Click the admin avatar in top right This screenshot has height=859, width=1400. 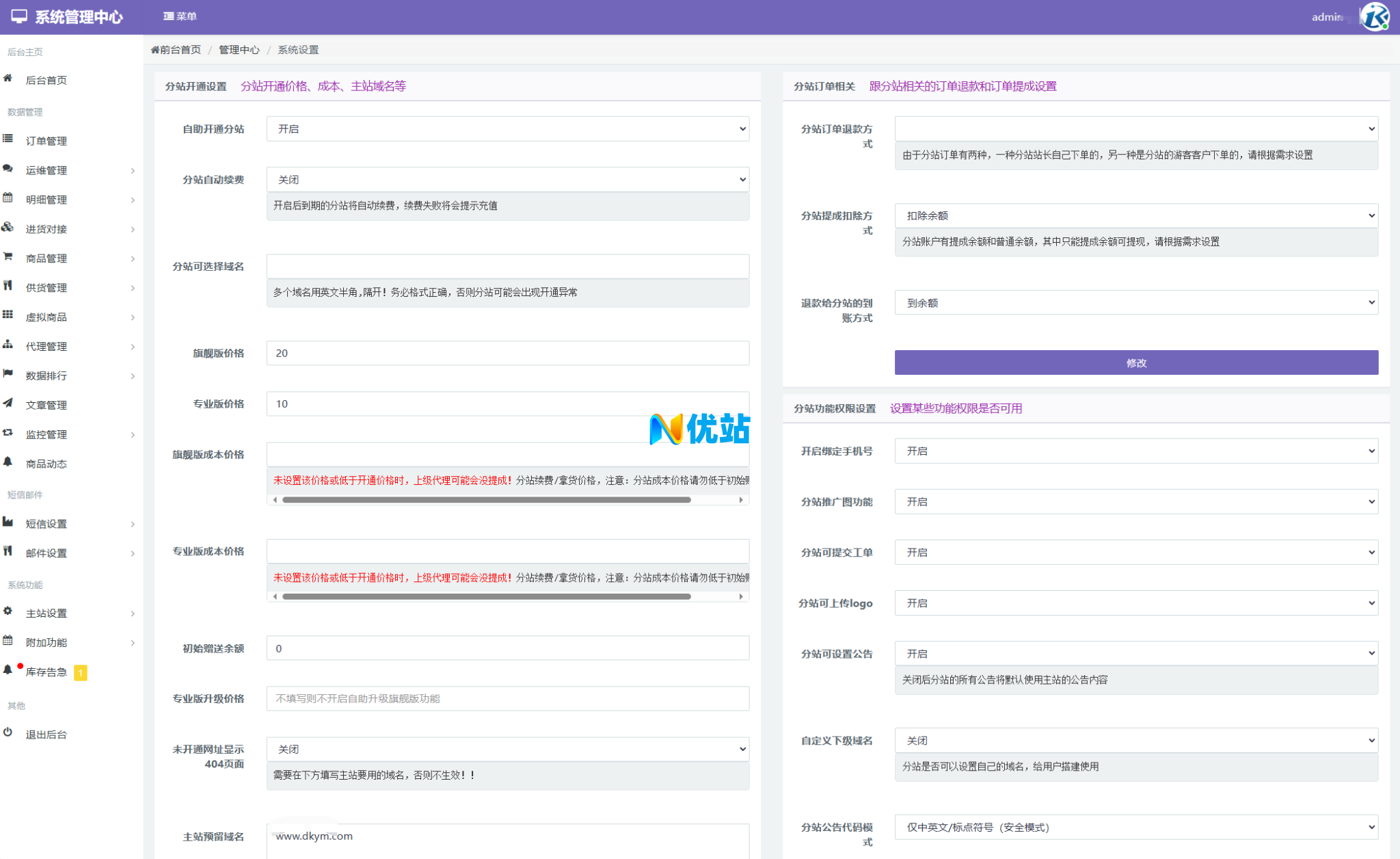[1374, 16]
